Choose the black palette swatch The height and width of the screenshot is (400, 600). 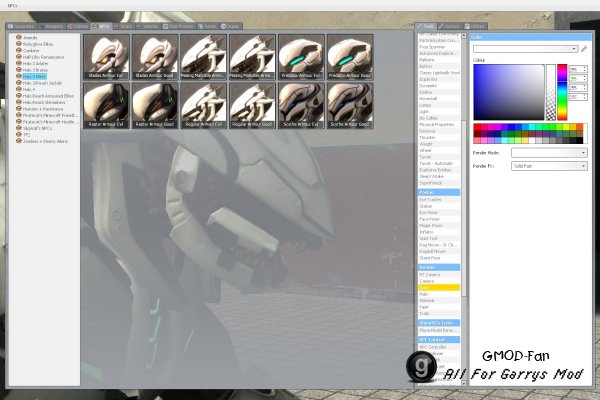pos(580,140)
